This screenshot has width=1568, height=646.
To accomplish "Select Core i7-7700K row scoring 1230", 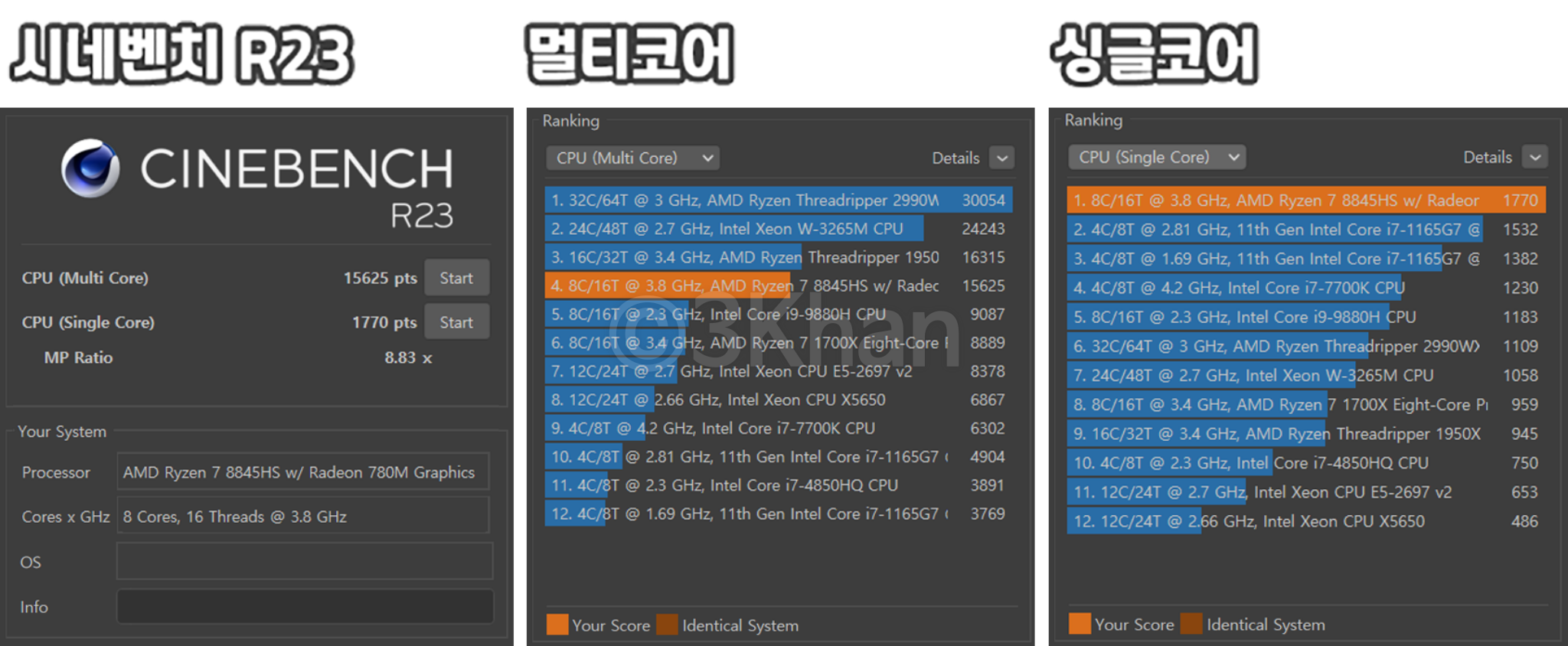I will click(x=1306, y=288).
